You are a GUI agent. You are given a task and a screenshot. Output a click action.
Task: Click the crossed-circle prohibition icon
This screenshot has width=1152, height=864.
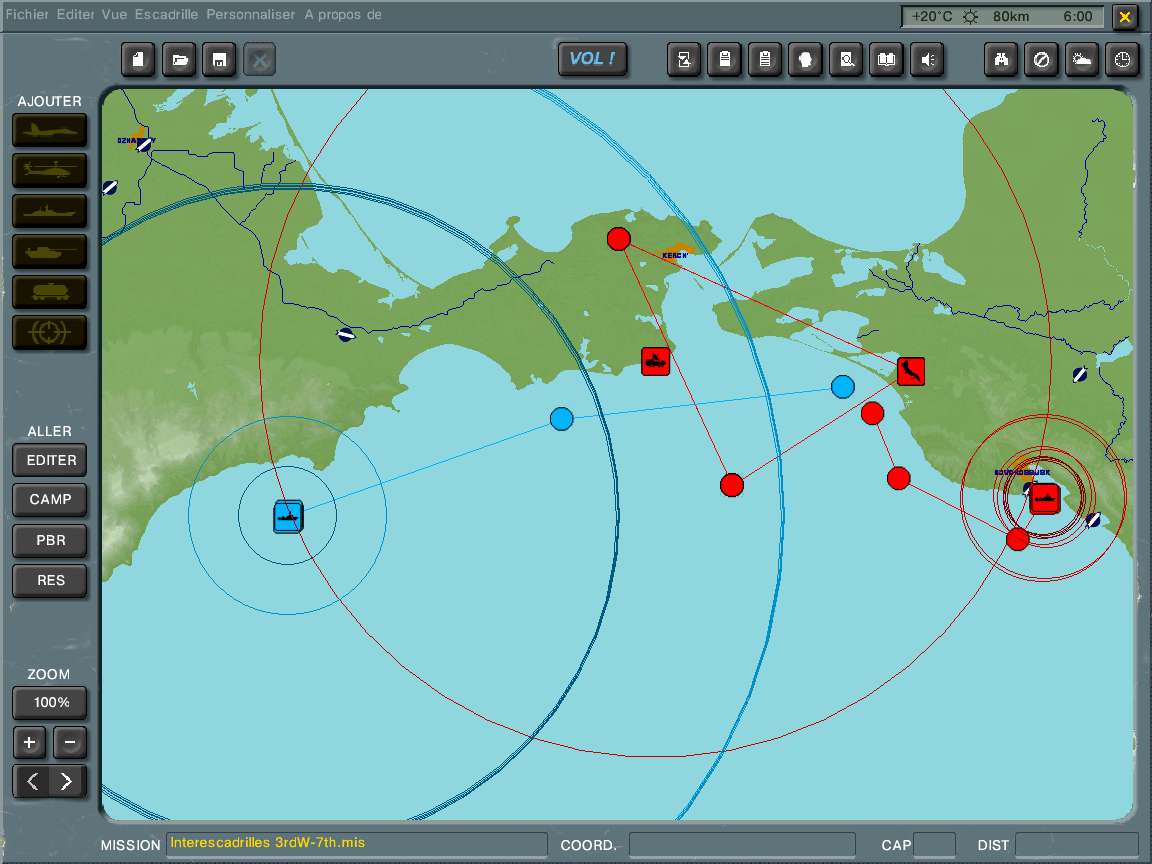pyautogui.click(x=1041, y=60)
